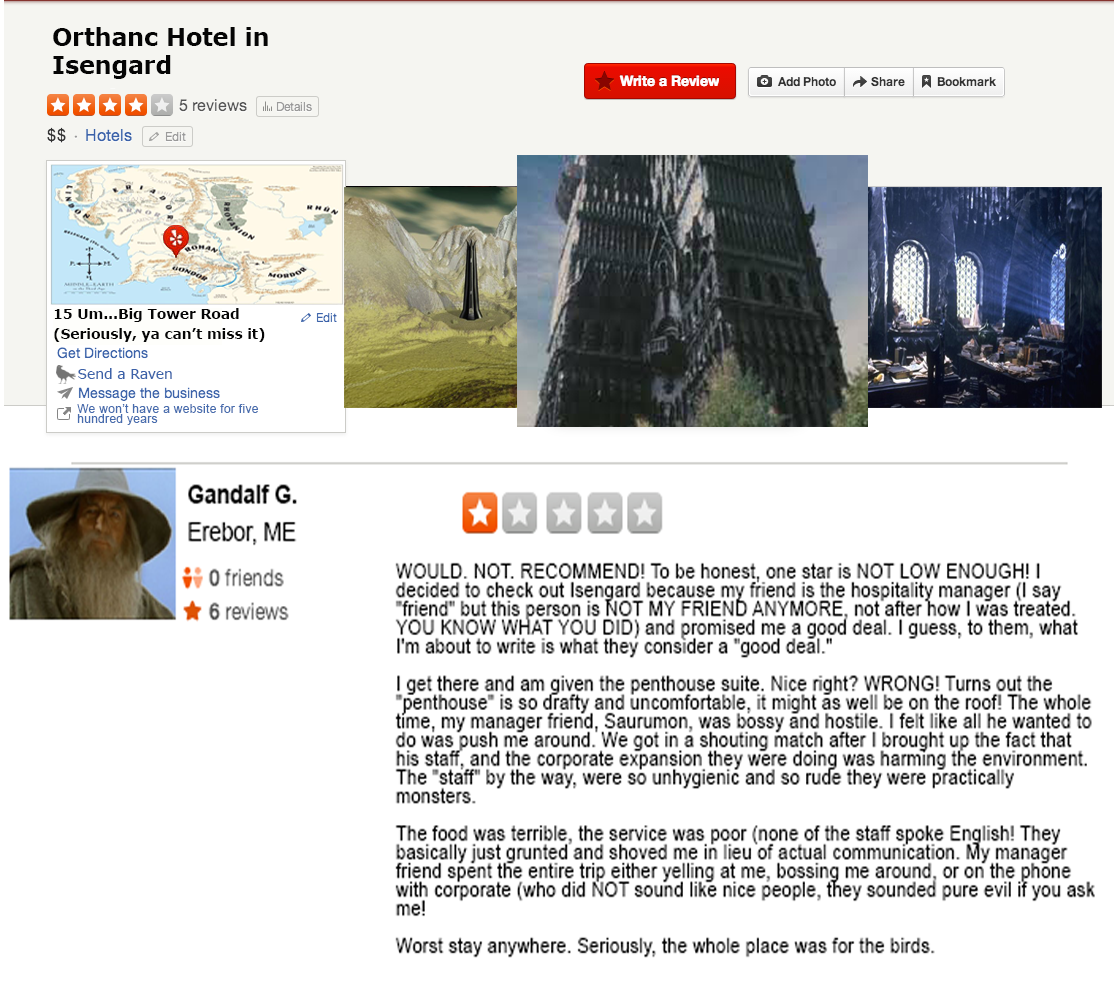1117x999 pixels.
Task: Share this hotel listing
Action: pyautogui.click(x=879, y=82)
